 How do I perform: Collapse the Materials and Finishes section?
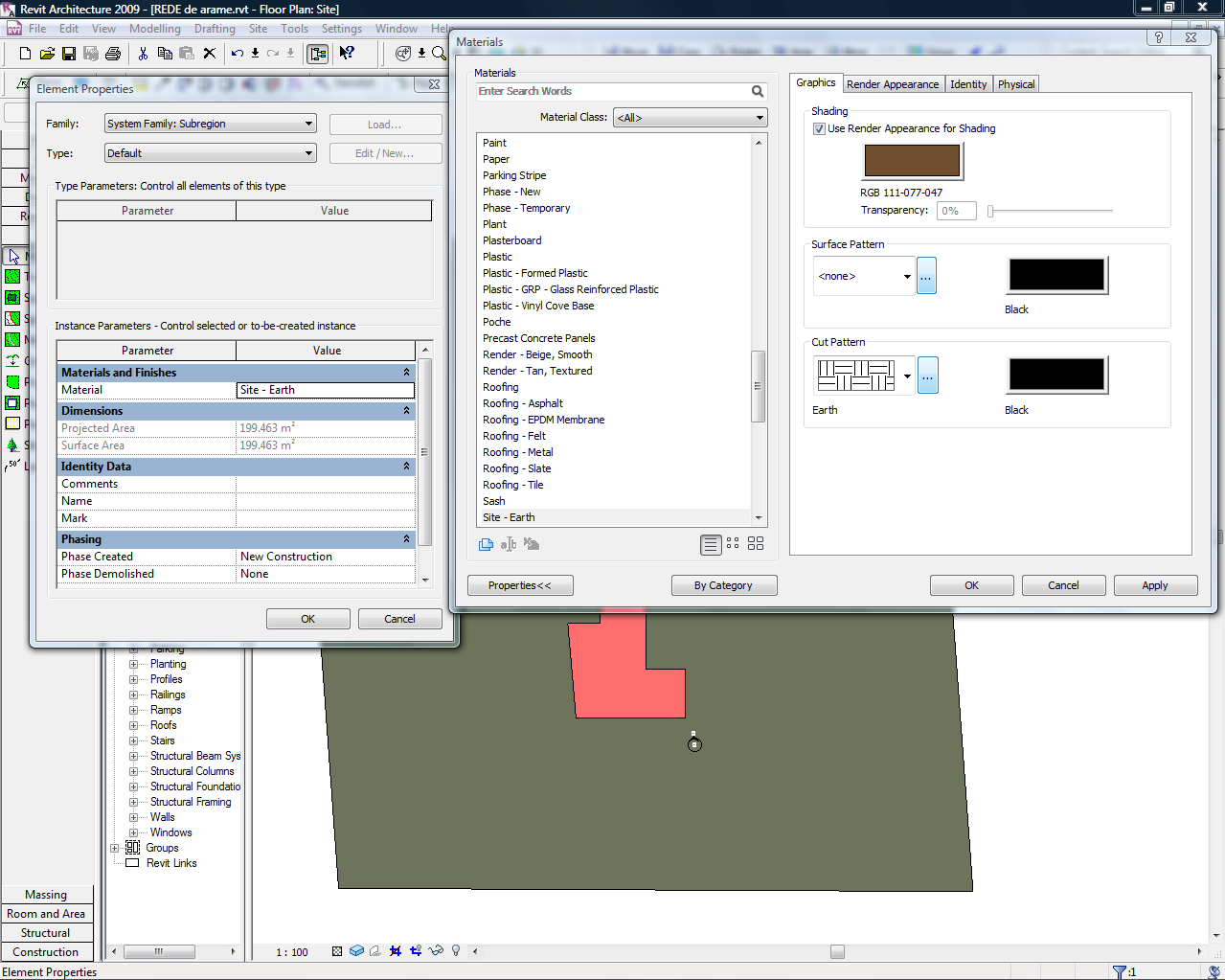click(x=406, y=373)
